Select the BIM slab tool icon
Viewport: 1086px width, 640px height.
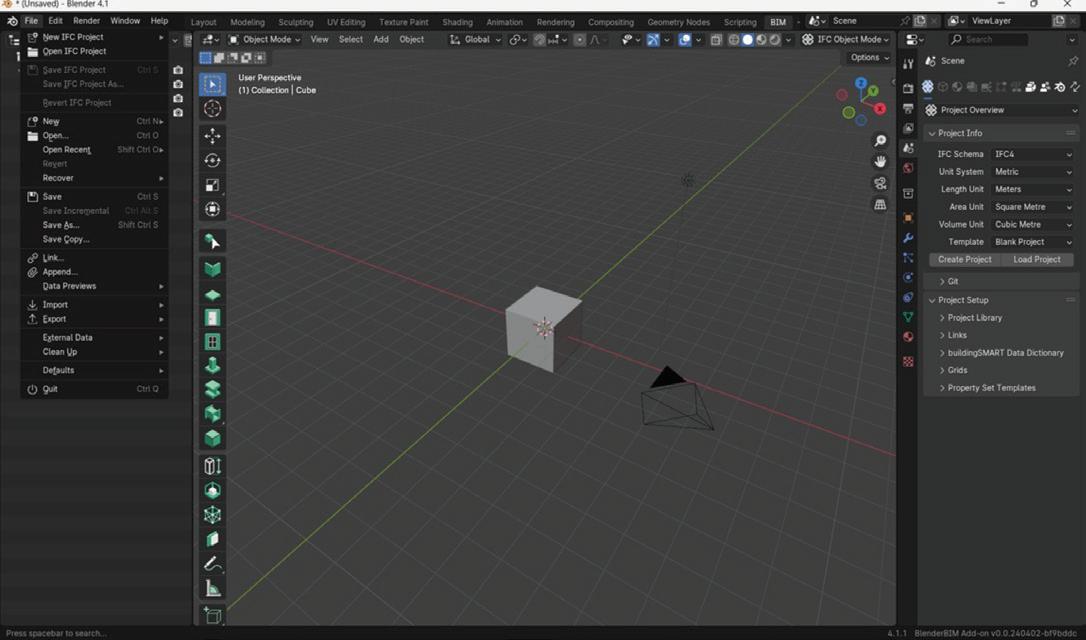213,295
